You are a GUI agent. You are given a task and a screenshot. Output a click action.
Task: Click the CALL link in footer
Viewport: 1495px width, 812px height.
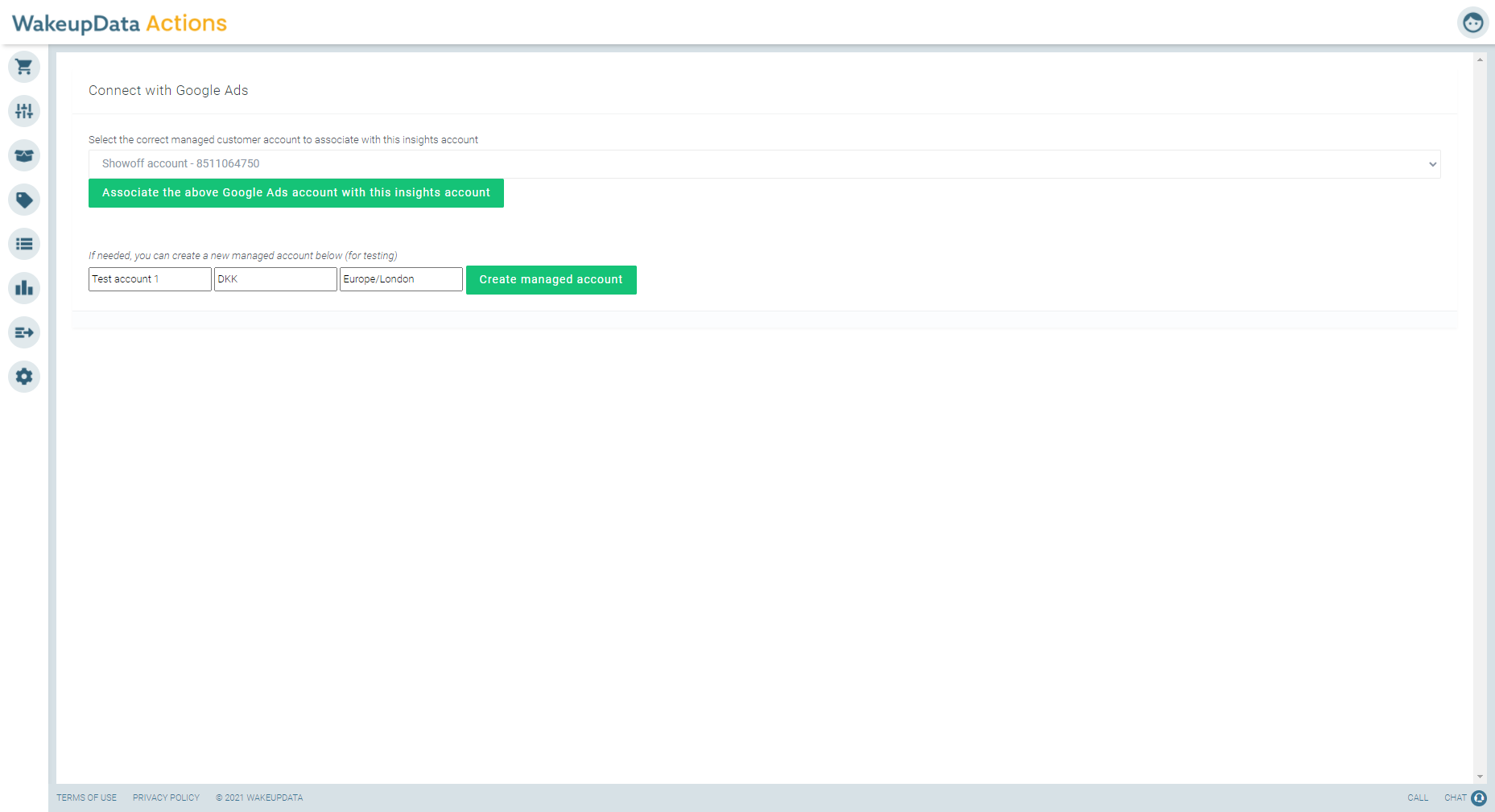click(1418, 798)
